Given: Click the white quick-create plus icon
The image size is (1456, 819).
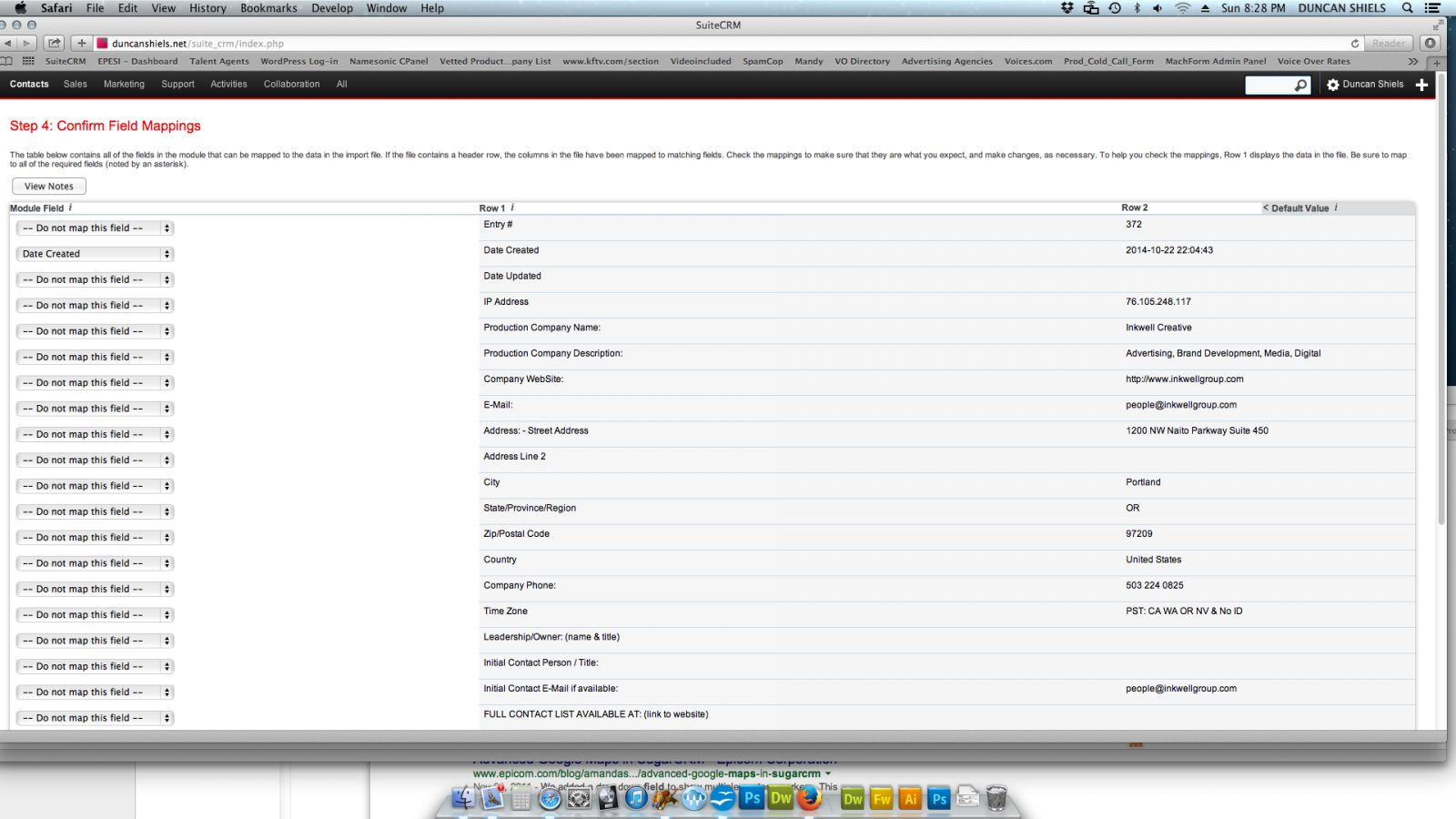Looking at the screenshot, I should (1421, 85).
